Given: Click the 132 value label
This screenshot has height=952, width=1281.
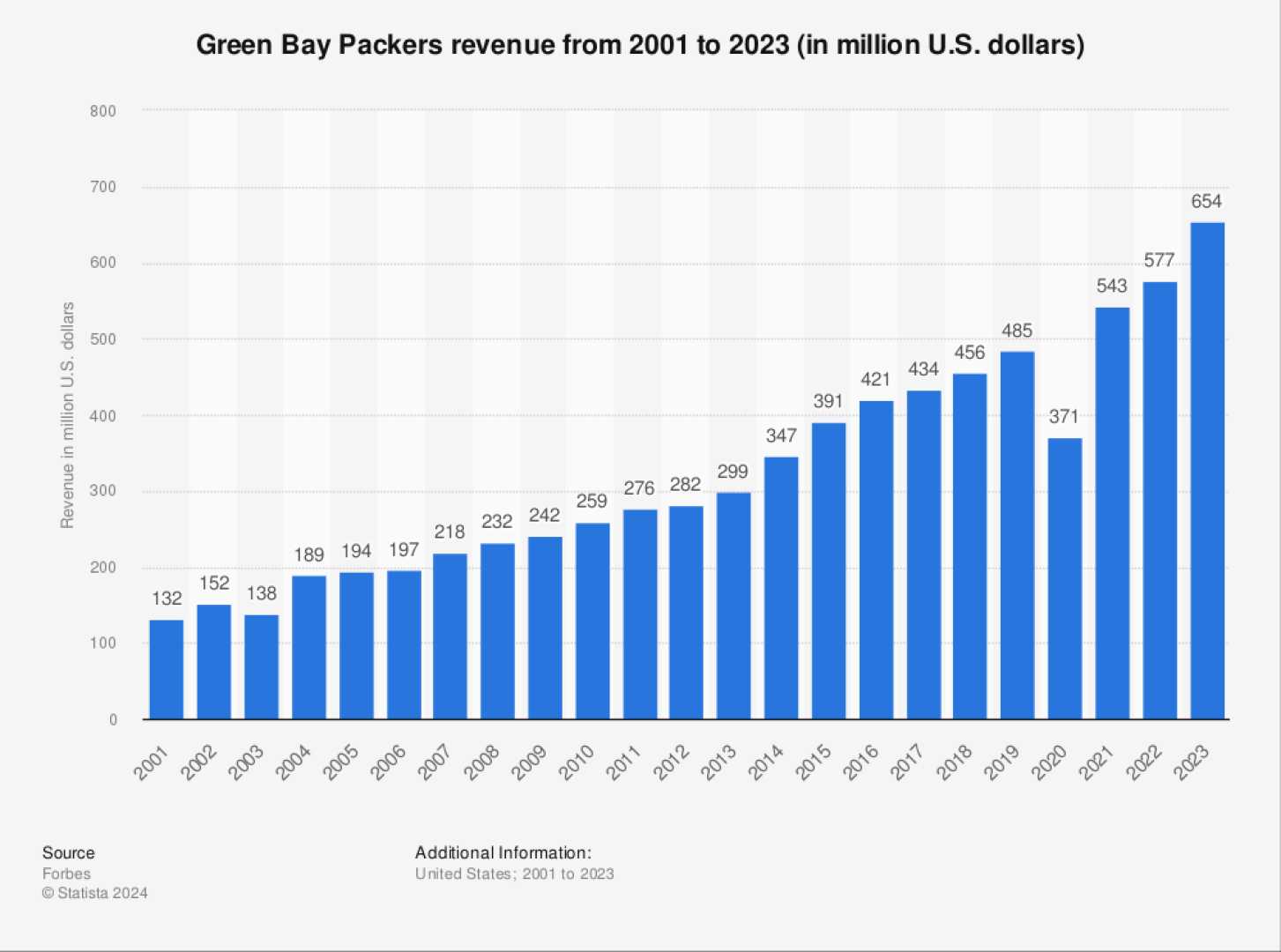Looking at the screenshot, I should pos(167,599).
